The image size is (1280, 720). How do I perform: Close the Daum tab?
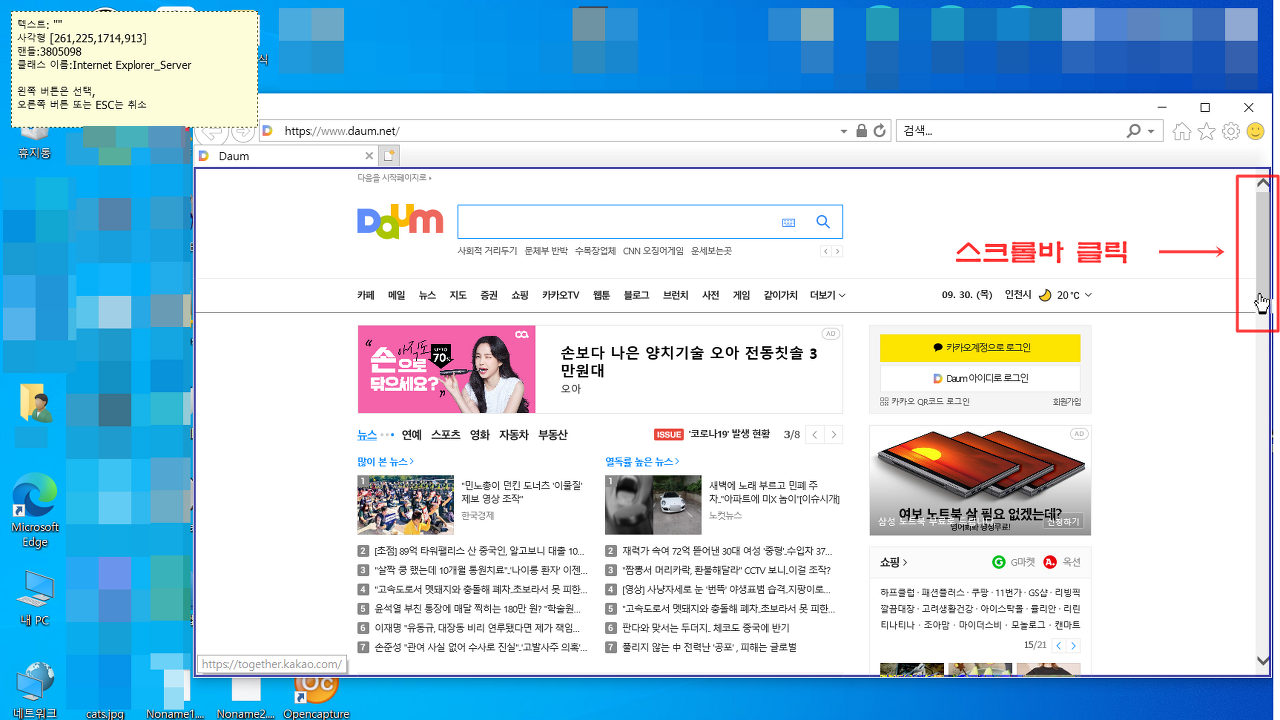tap(369, 156)
